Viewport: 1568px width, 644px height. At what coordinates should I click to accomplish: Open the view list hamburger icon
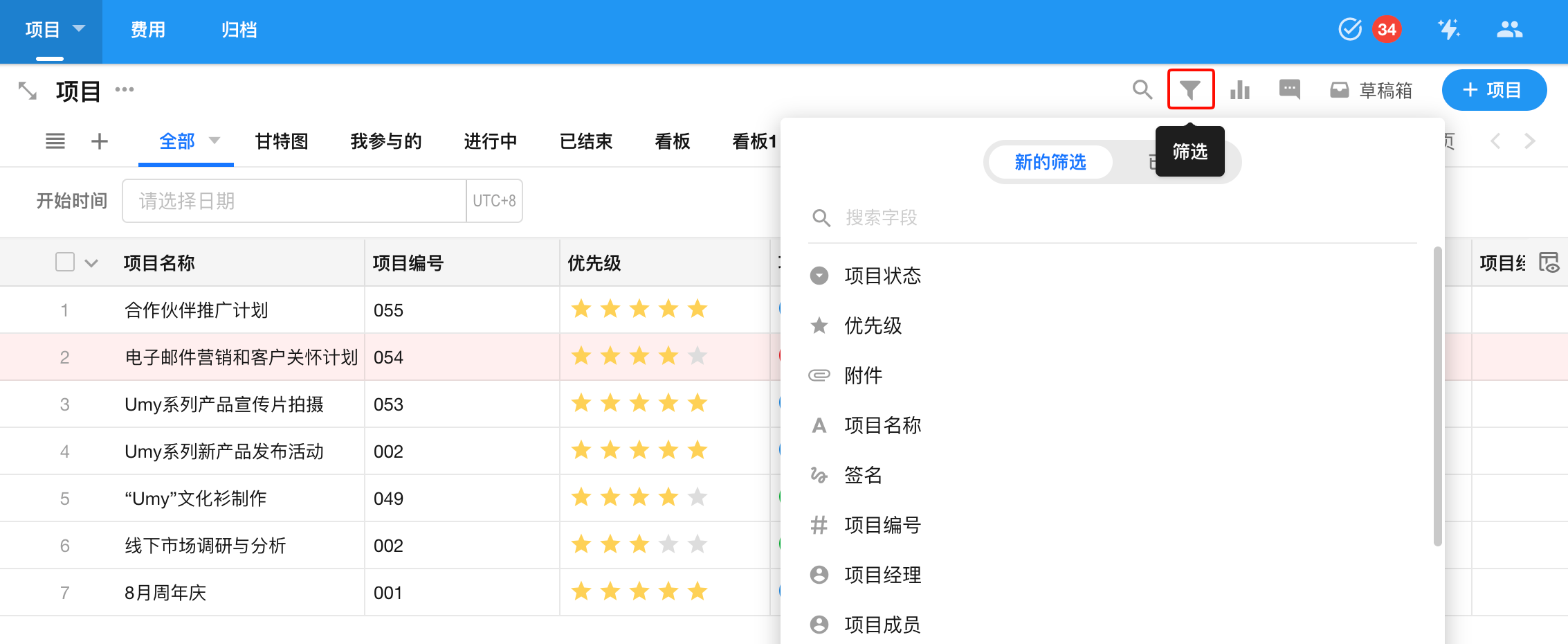click(x=55, y=141)
